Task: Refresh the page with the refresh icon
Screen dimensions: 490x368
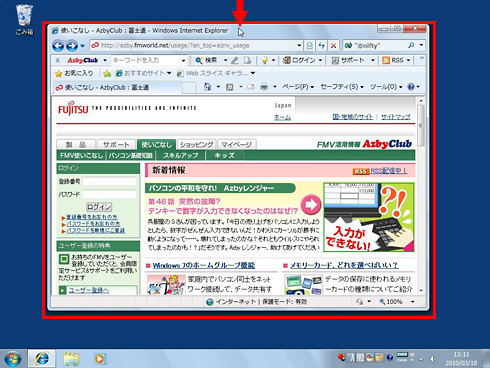Action: pyautogui.click(x=321, y=45)
